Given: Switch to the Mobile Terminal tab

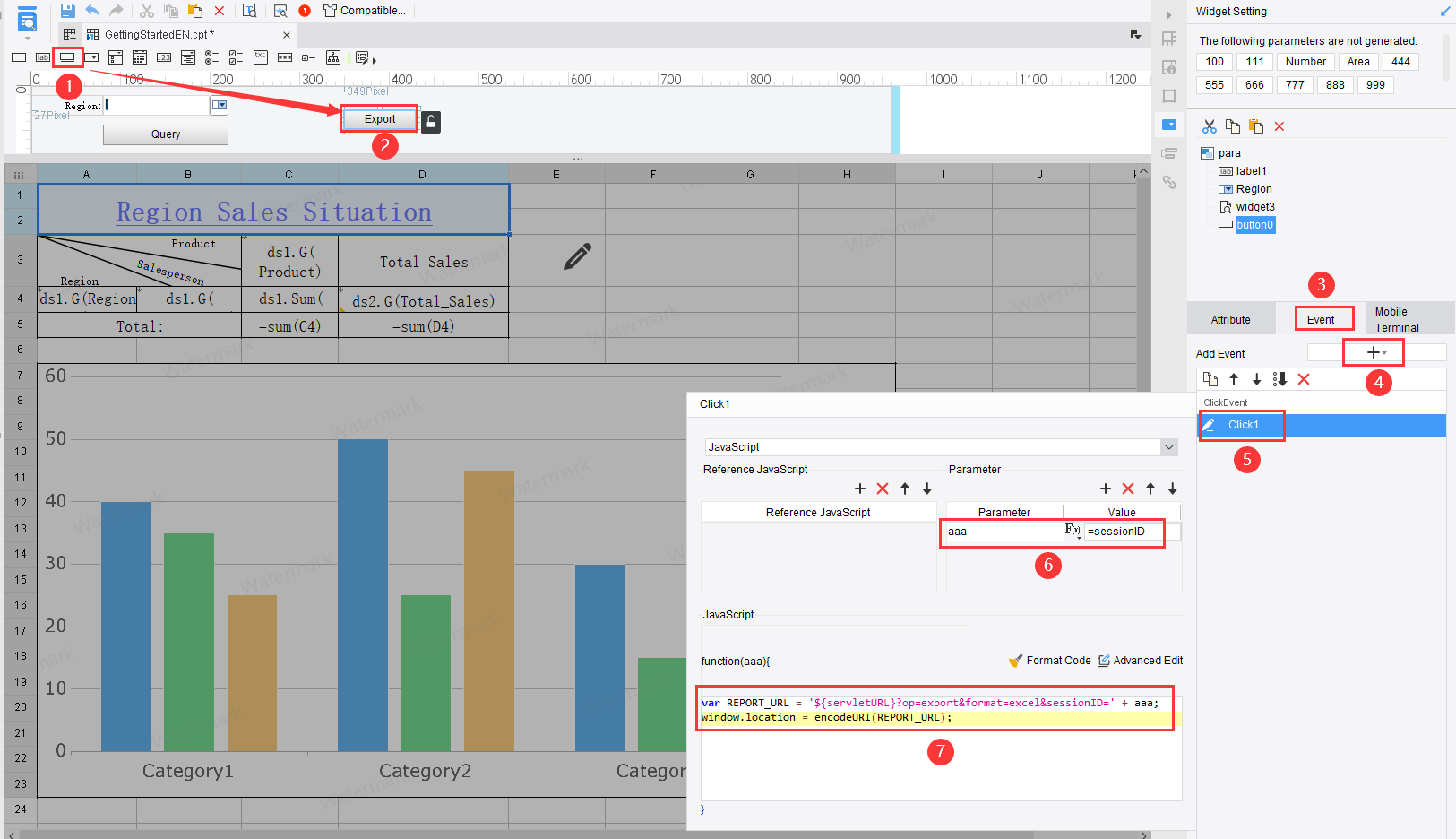Looking at the screenshot, I should (x=1396, y=318).
